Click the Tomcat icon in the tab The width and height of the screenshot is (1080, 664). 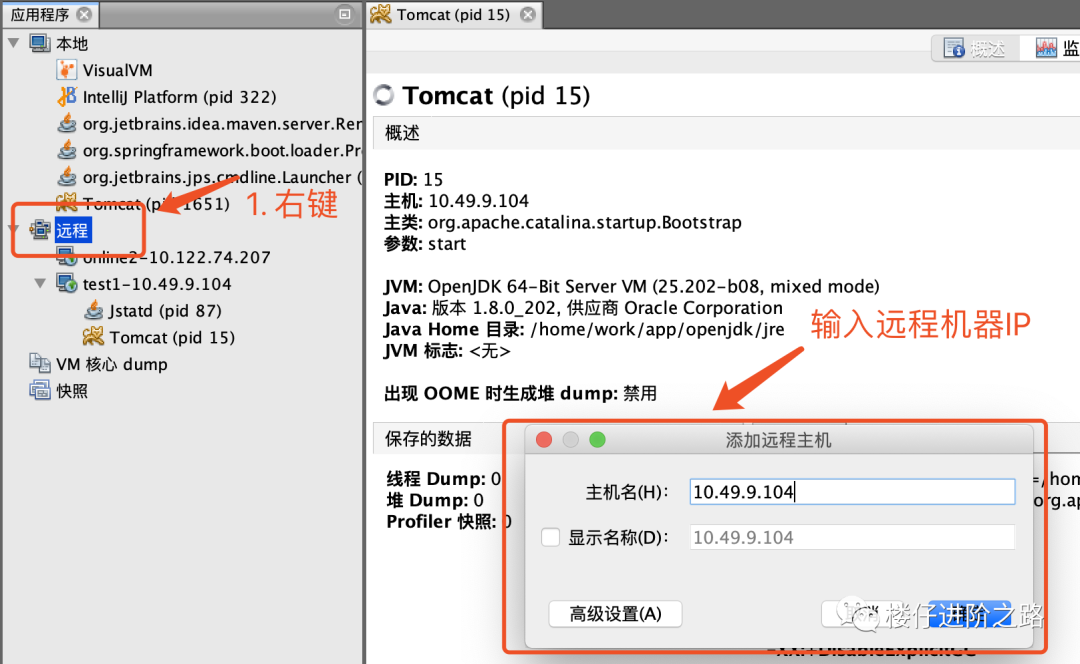pyautogui.click(x=380, y=14)
